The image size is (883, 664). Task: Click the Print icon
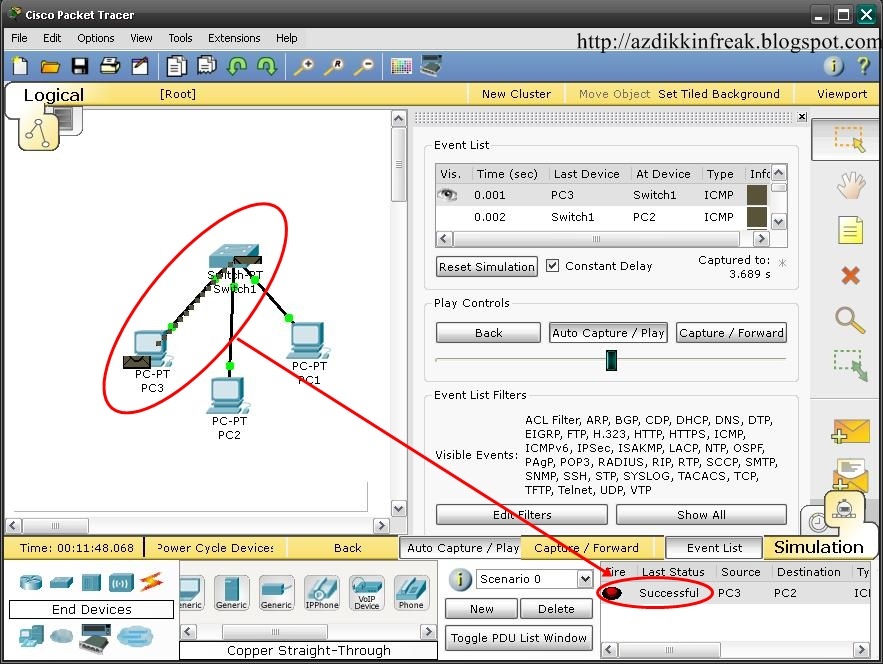(x=110, y=66)
